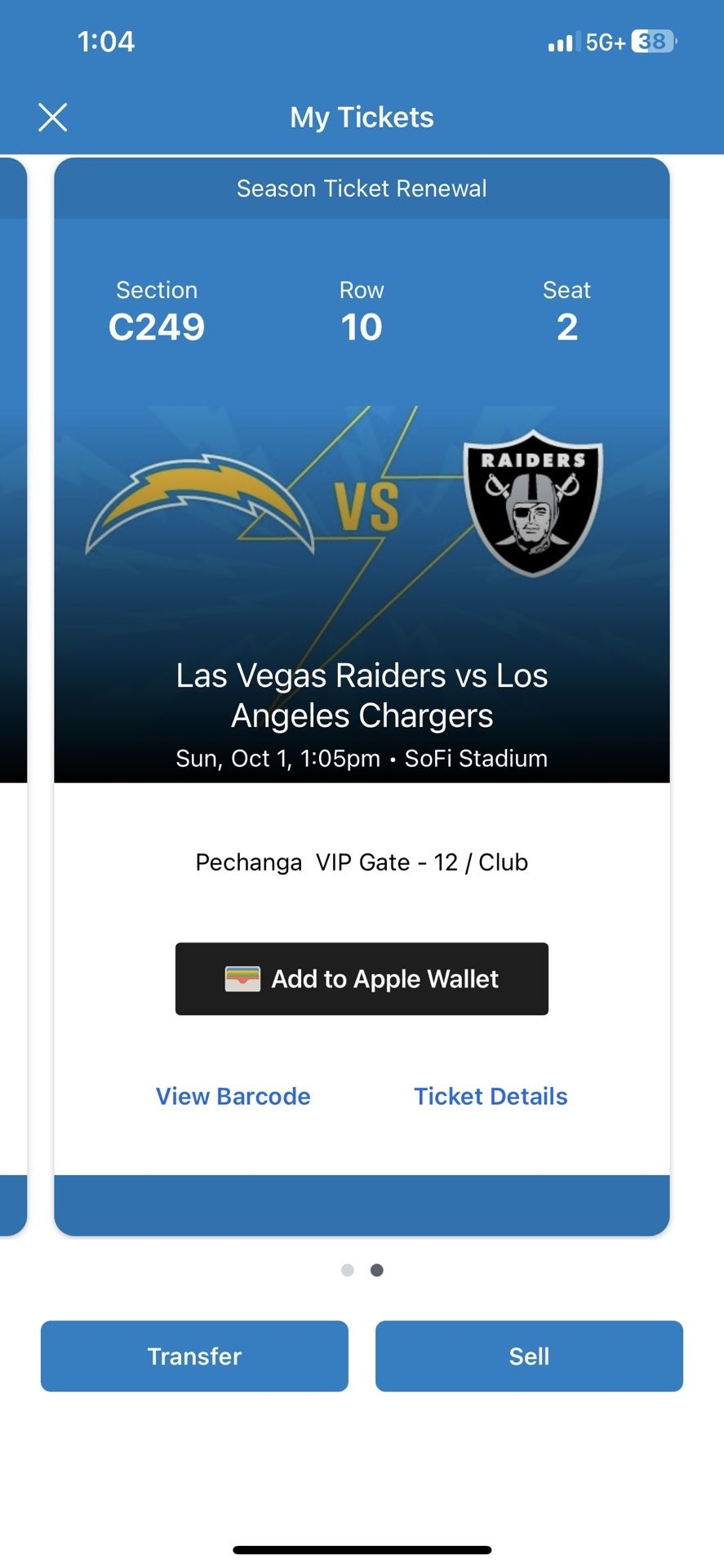Tap the VS graphic between team logos

tap(366, 504)
